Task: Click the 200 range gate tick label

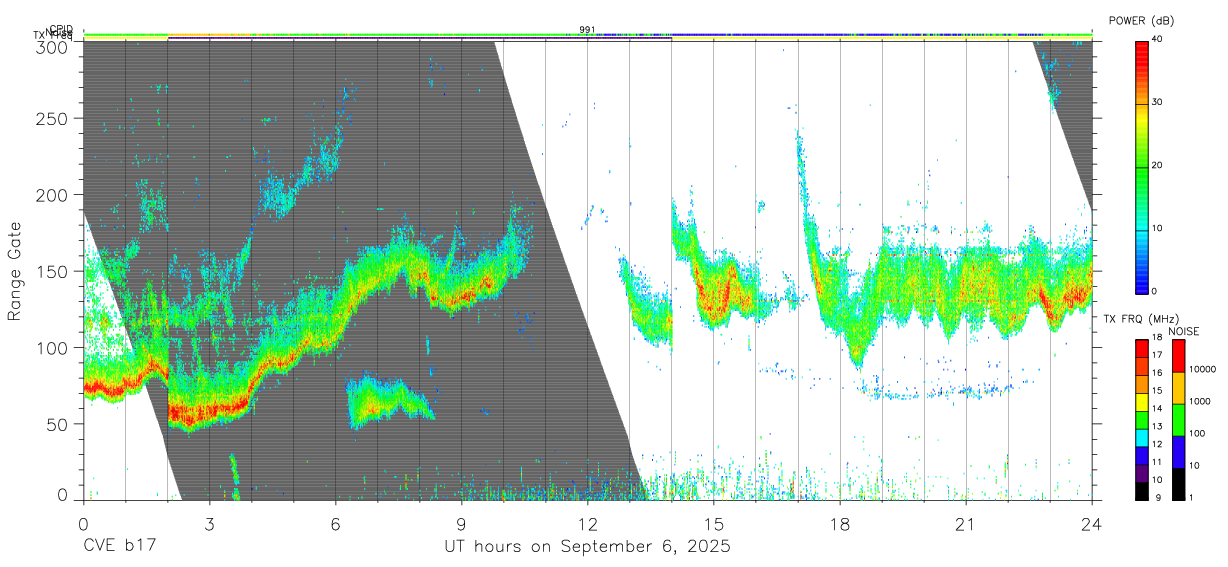Action: pos(52,195)
